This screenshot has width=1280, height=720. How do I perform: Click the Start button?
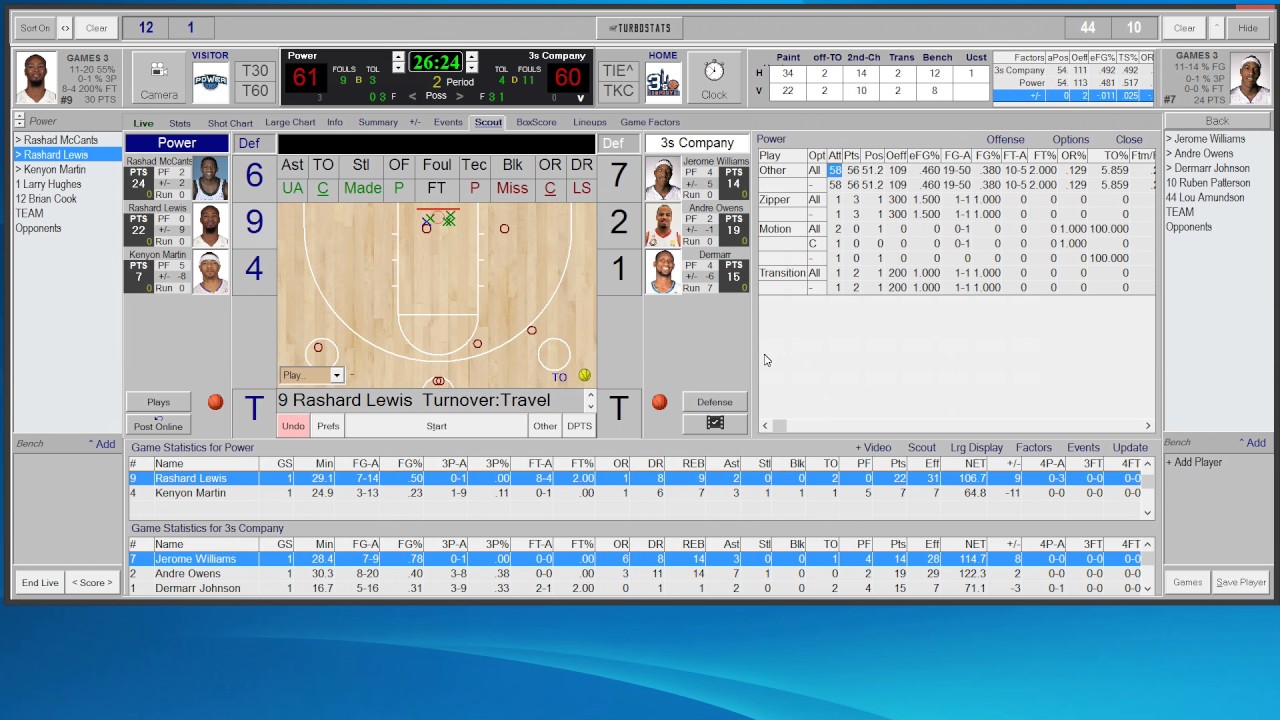click(x=437, y=426)
